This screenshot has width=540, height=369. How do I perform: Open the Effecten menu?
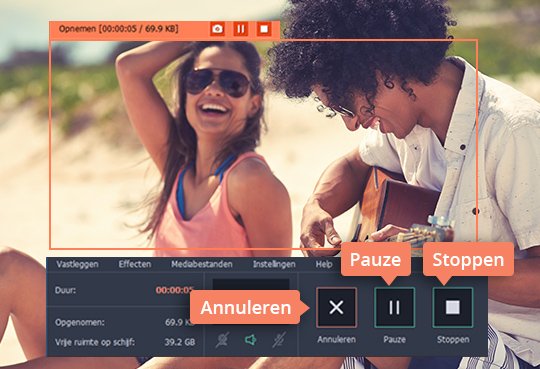click(x=135, y=264)
